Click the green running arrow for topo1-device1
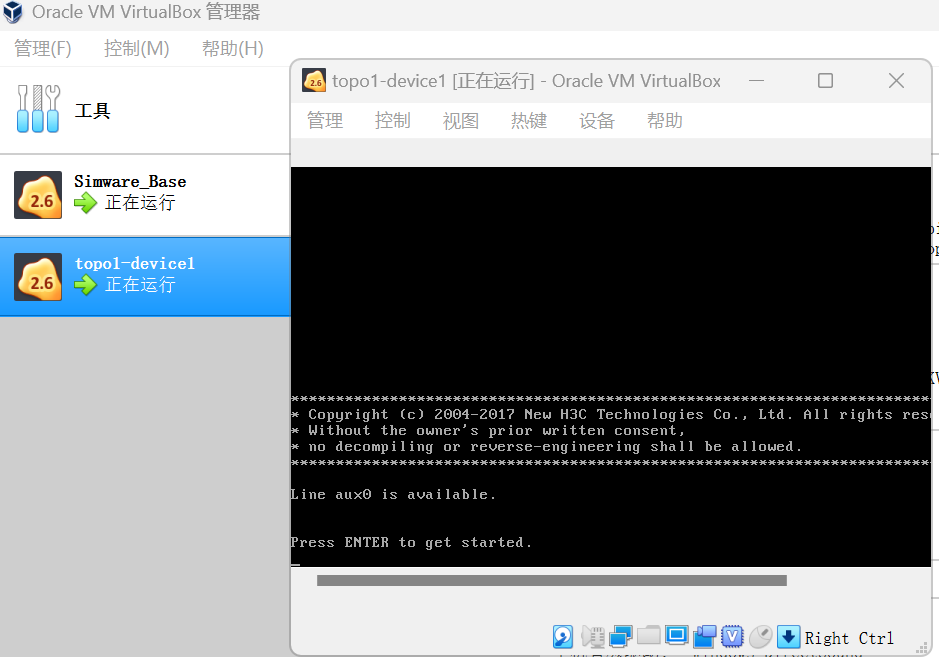Image resolution: width=939 pixels, height=657 pixels. [x=86, y=285]
